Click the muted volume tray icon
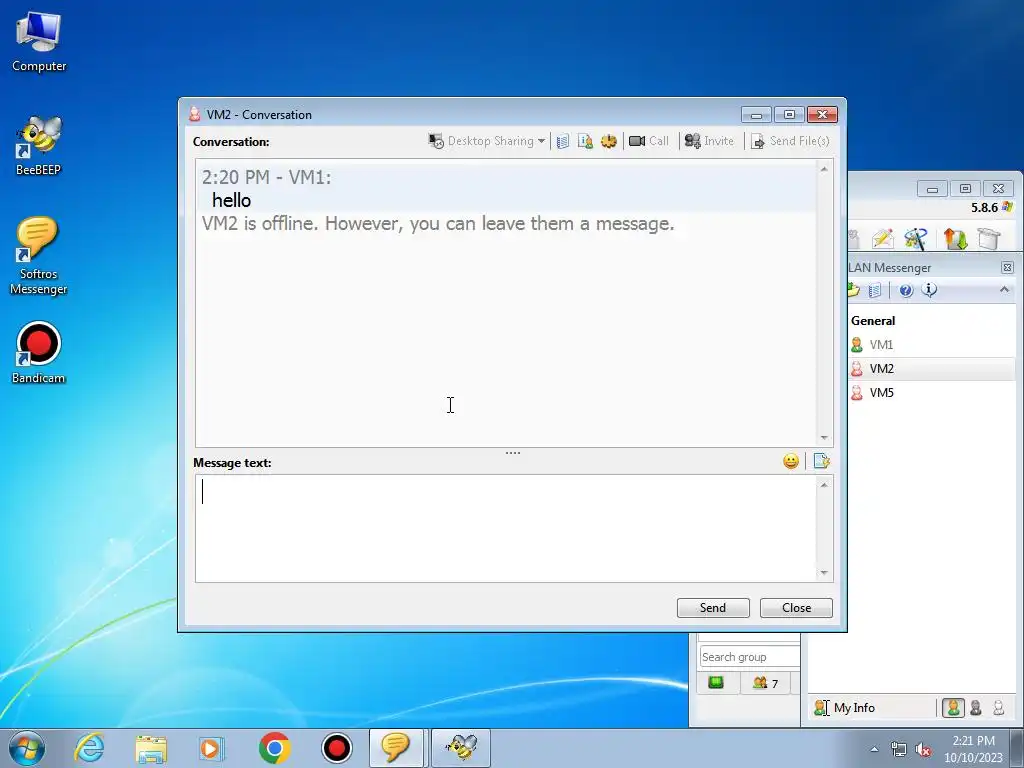 tap(923, 749)
